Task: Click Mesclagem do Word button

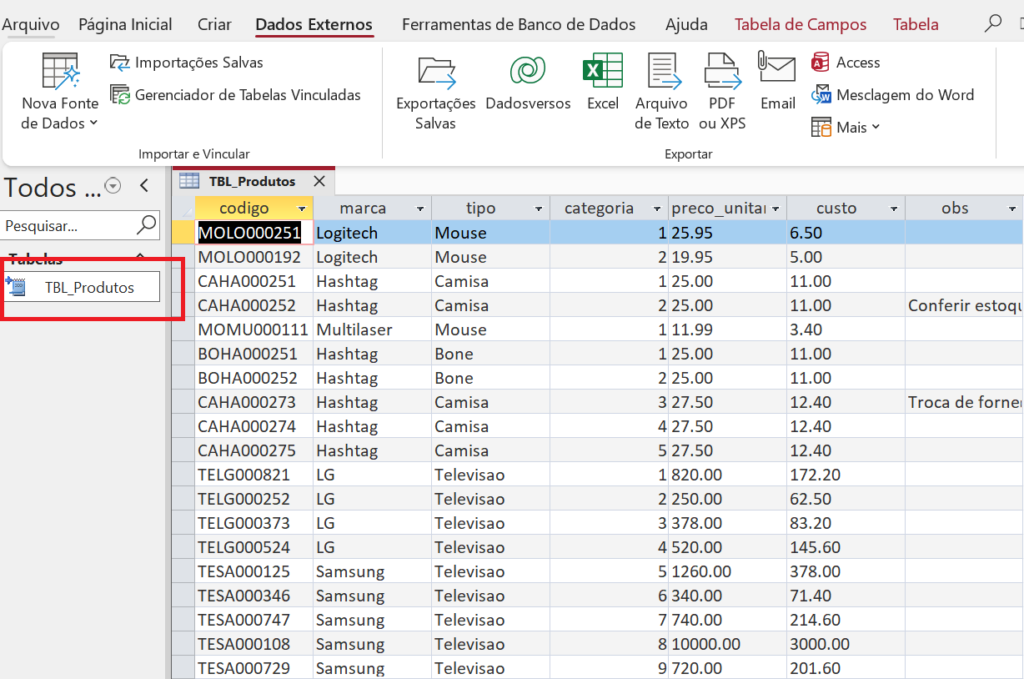Action: [893, 95]
